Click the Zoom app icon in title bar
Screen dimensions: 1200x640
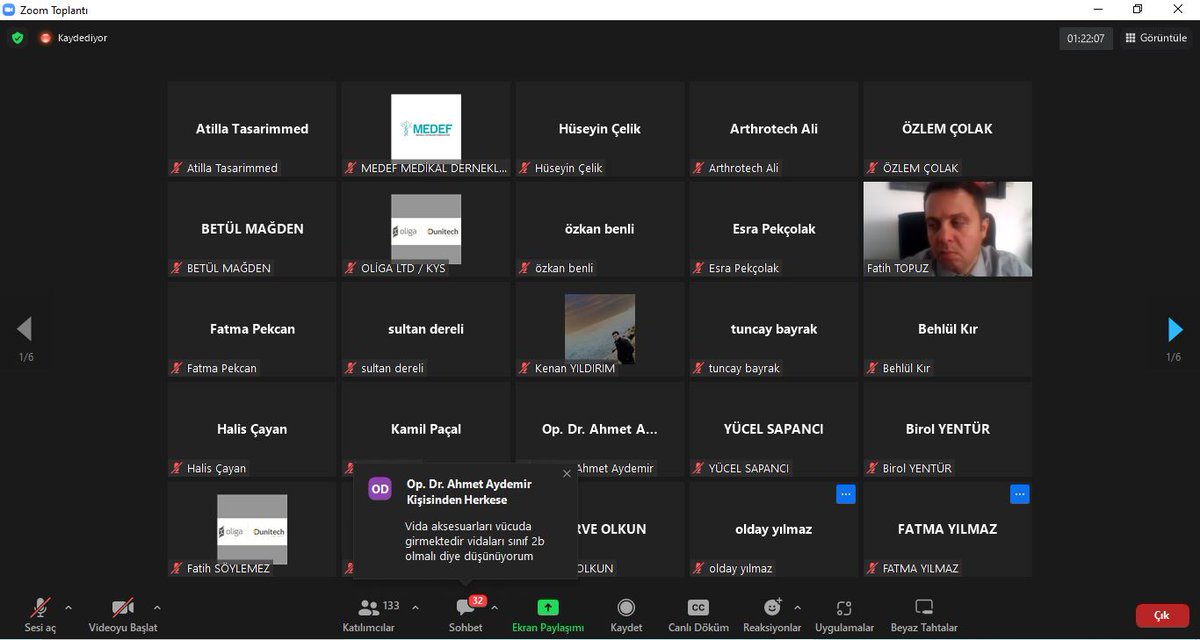[10, 9]
